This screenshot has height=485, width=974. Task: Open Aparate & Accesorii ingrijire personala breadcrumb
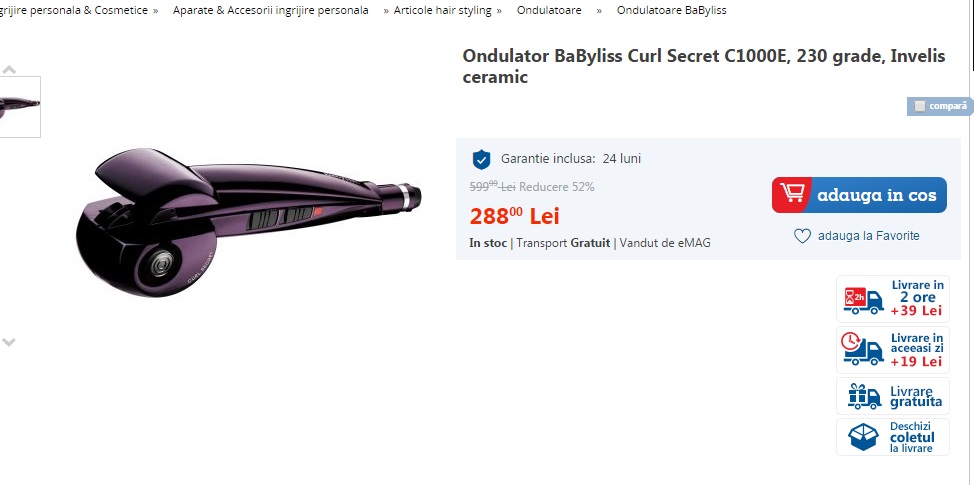tap(270, 11)
